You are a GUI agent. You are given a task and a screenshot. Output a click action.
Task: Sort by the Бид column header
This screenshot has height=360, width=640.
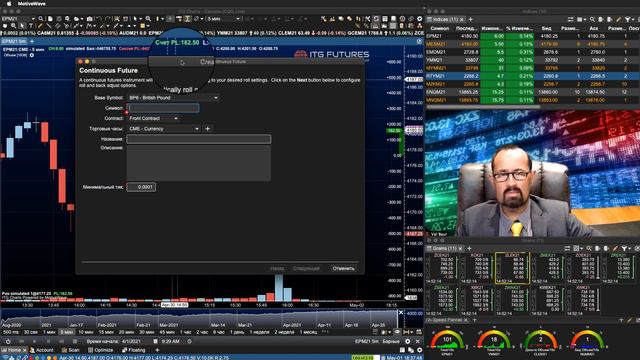point(547,28)
